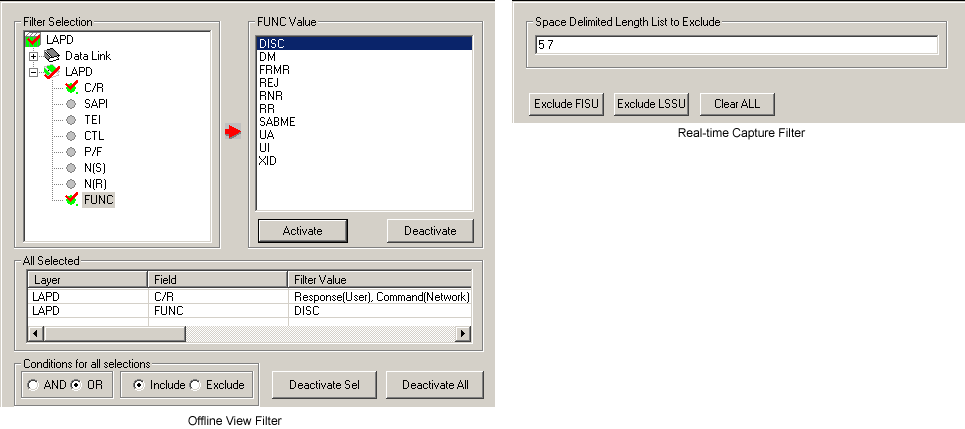Select the SAPI tree item label
This screenshot has width=965, height=429.
(96, 104)
